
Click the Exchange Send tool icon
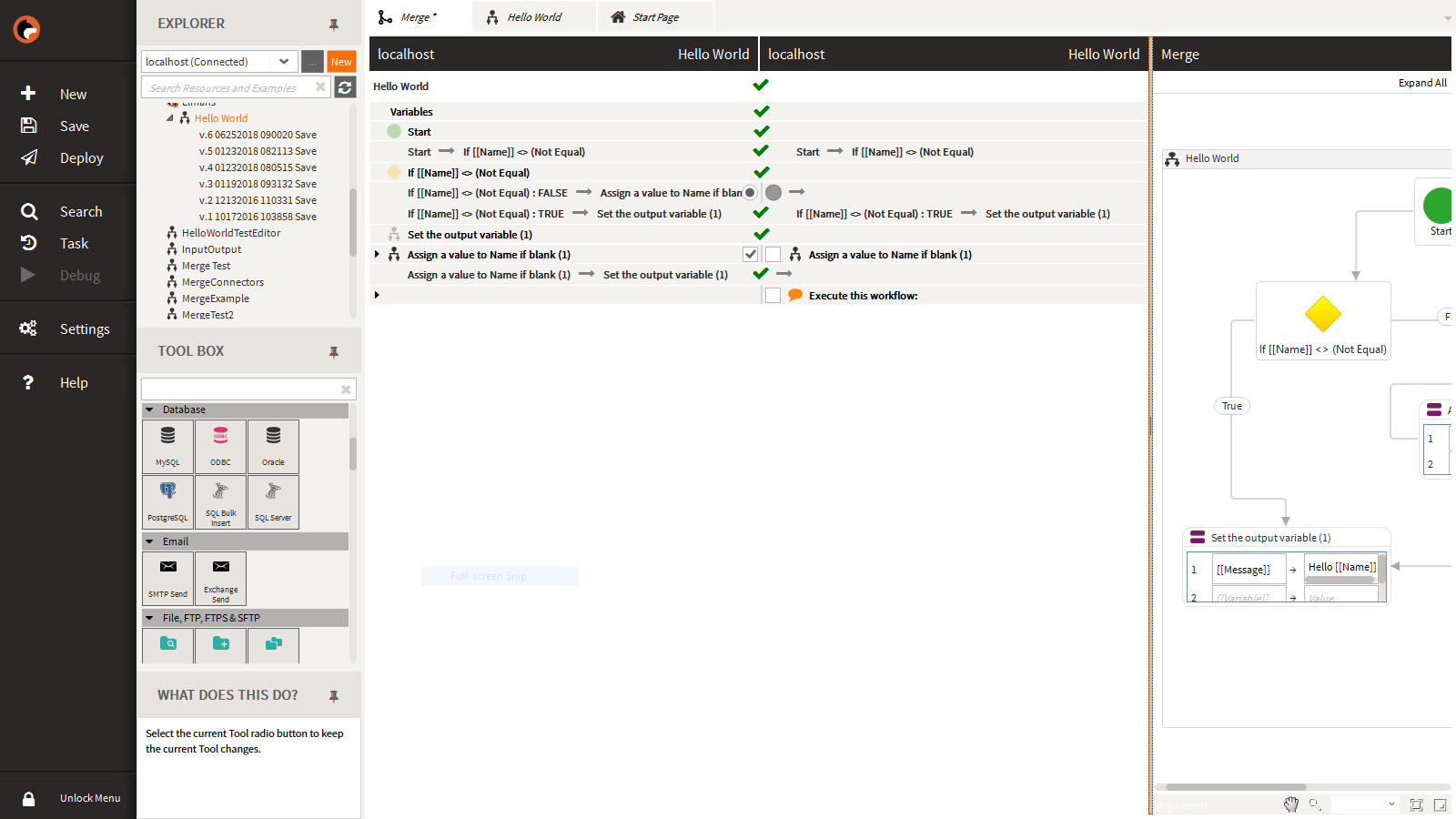pyautogui.click(x=220, y=577)
